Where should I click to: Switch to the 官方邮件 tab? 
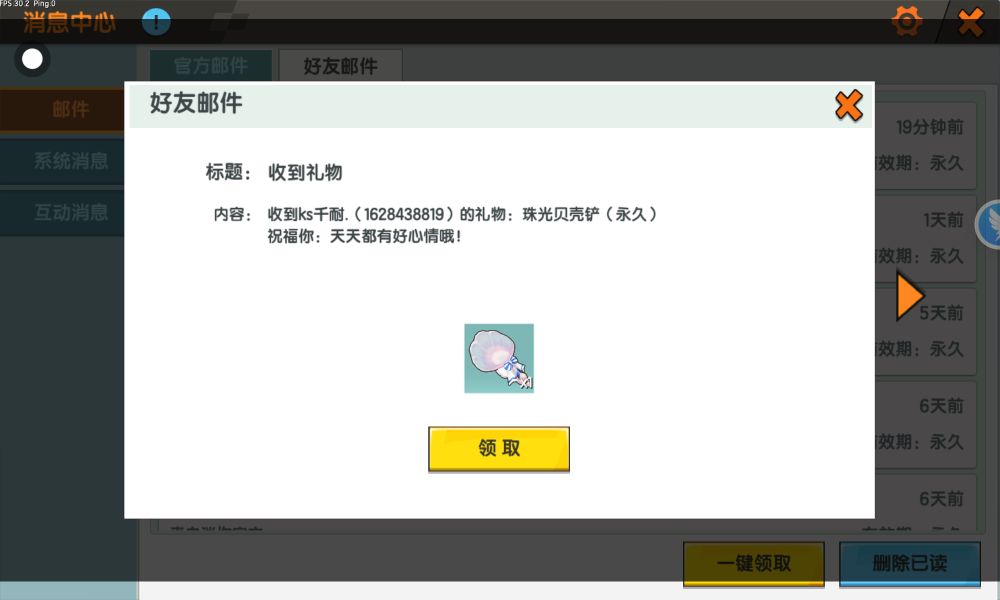click(x=211, y=65)
